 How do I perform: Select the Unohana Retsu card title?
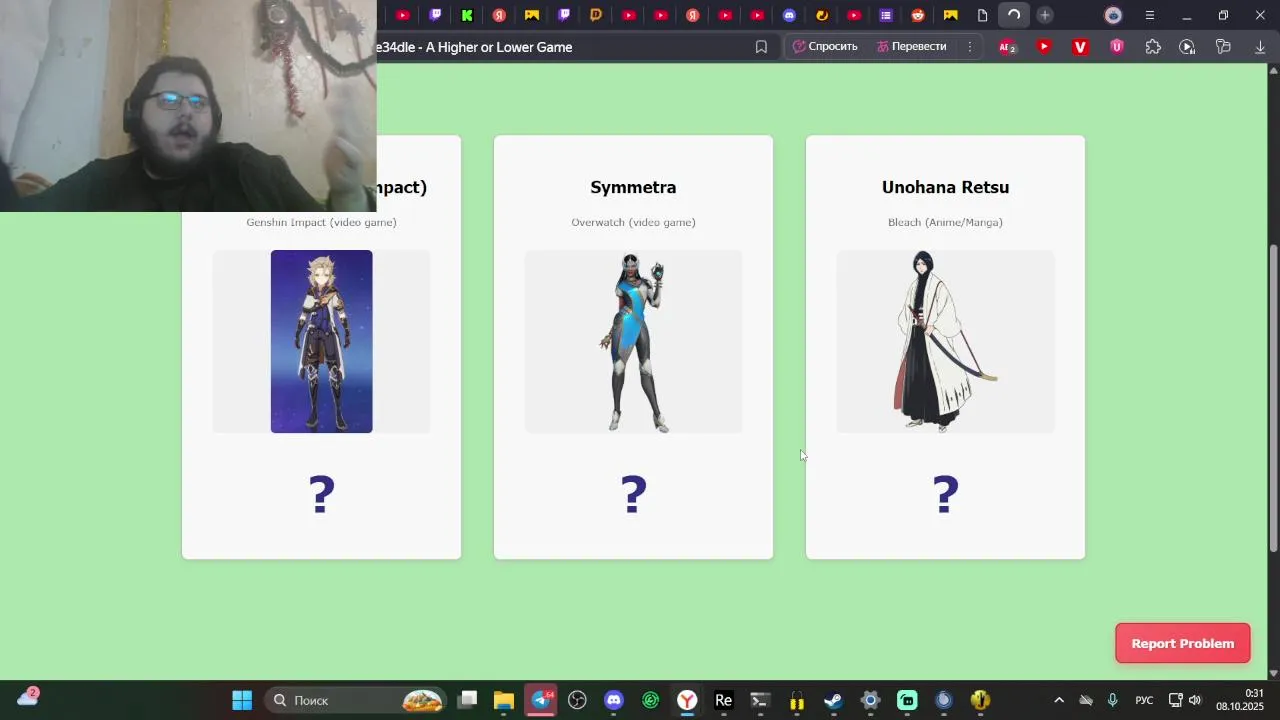click(945, 187)
